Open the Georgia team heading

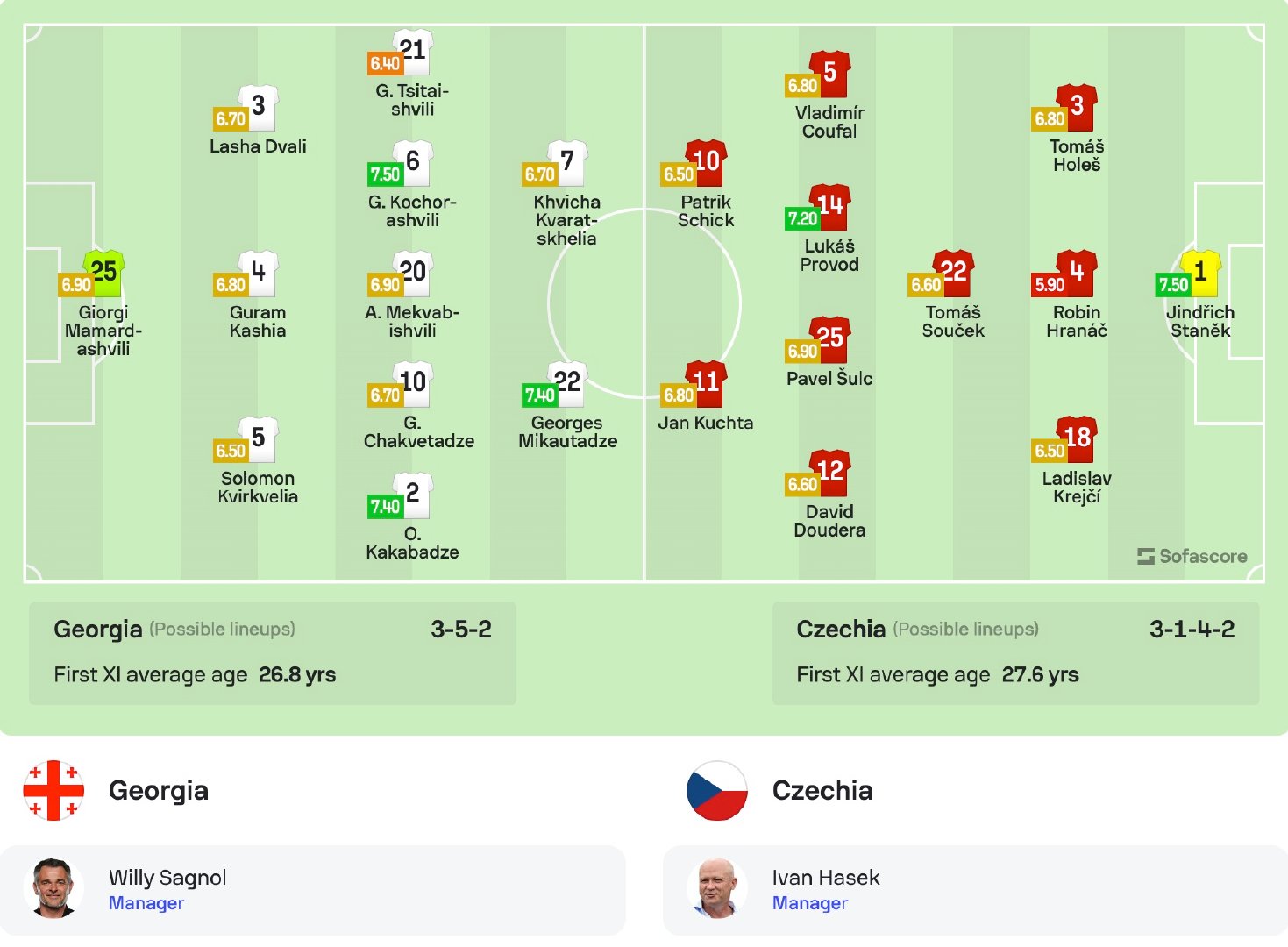coord(159,790)
